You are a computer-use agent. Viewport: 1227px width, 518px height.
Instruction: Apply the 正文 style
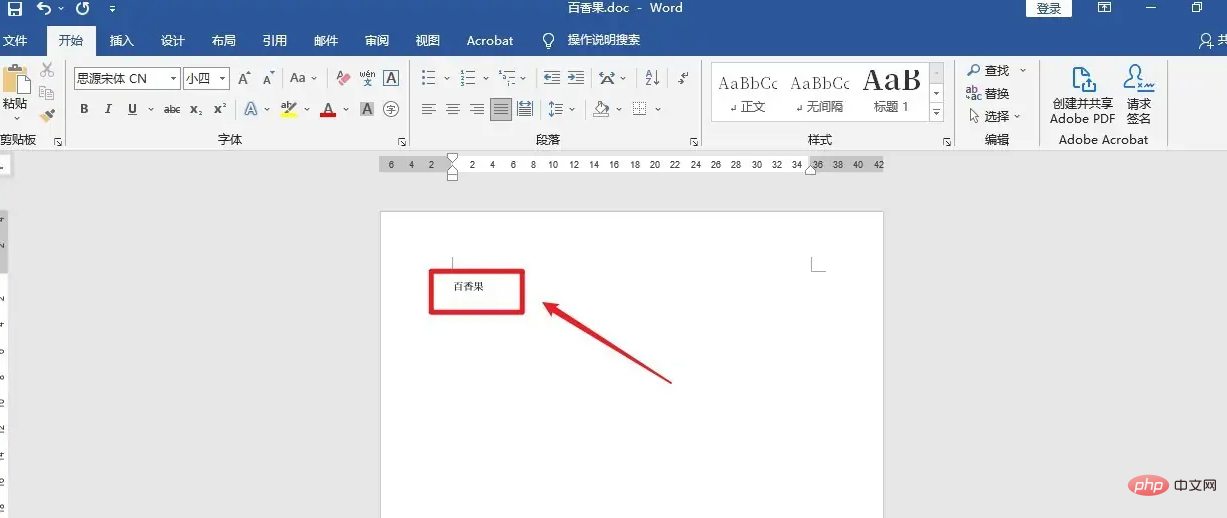tap(748, 92)
